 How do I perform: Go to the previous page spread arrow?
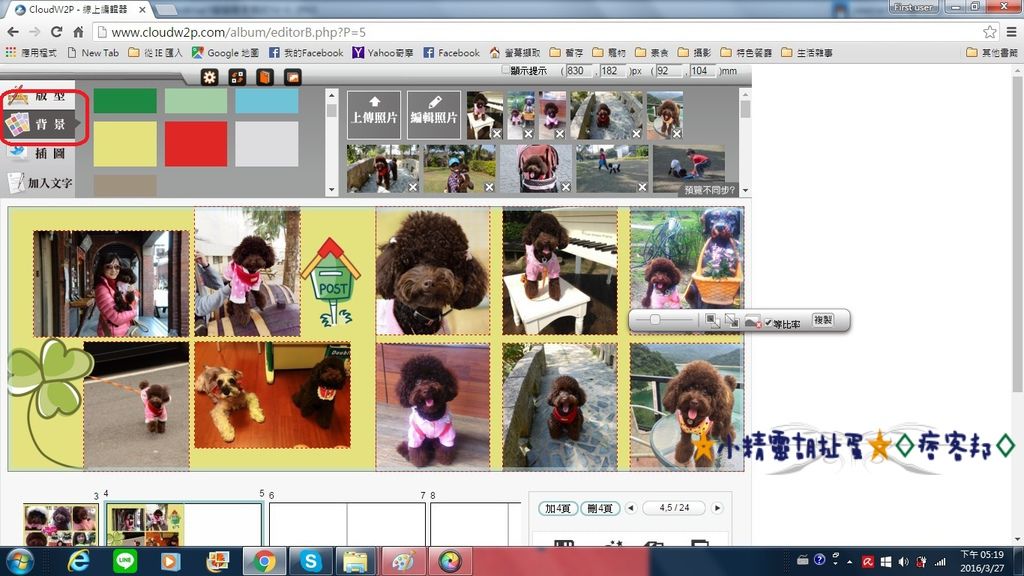point(630,508)
